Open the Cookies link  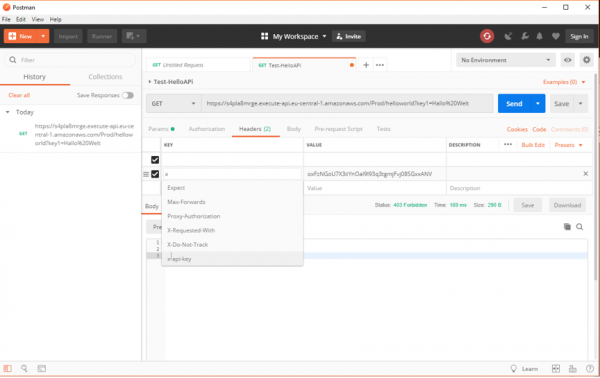(x=517, y=129)
